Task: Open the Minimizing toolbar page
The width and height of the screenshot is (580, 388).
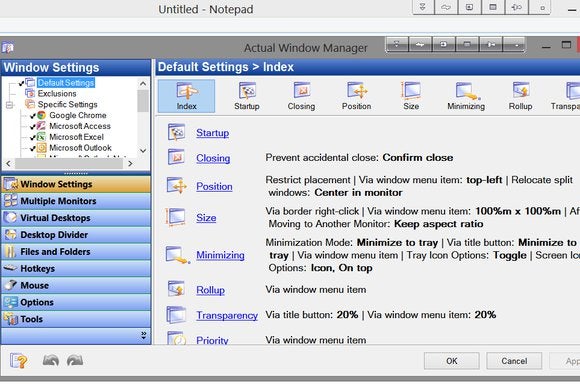Action: tap(466, 96)
